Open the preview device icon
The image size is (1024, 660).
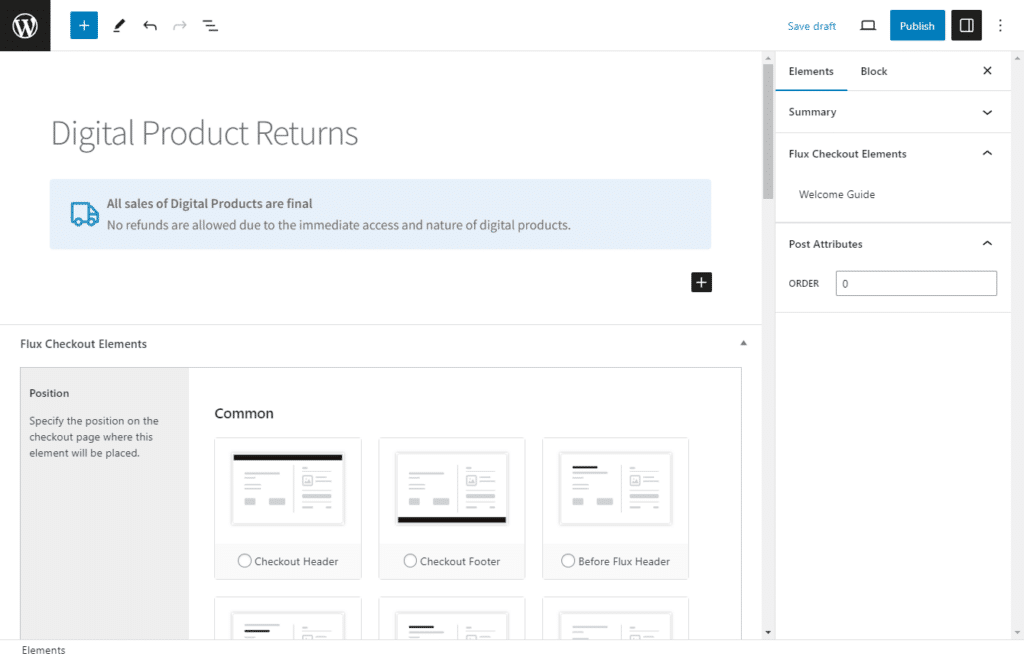coord(867,25)
